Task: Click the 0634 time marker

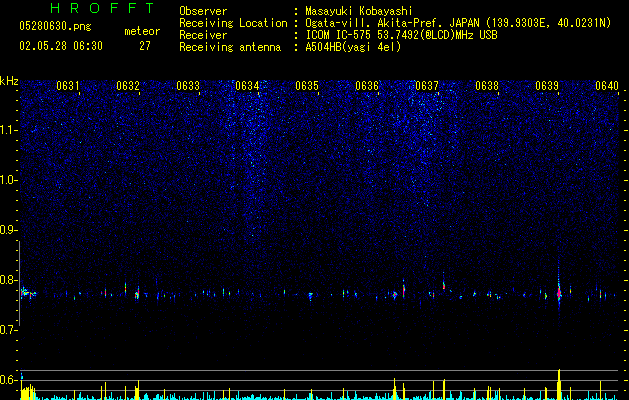Action: pos(247,86)
